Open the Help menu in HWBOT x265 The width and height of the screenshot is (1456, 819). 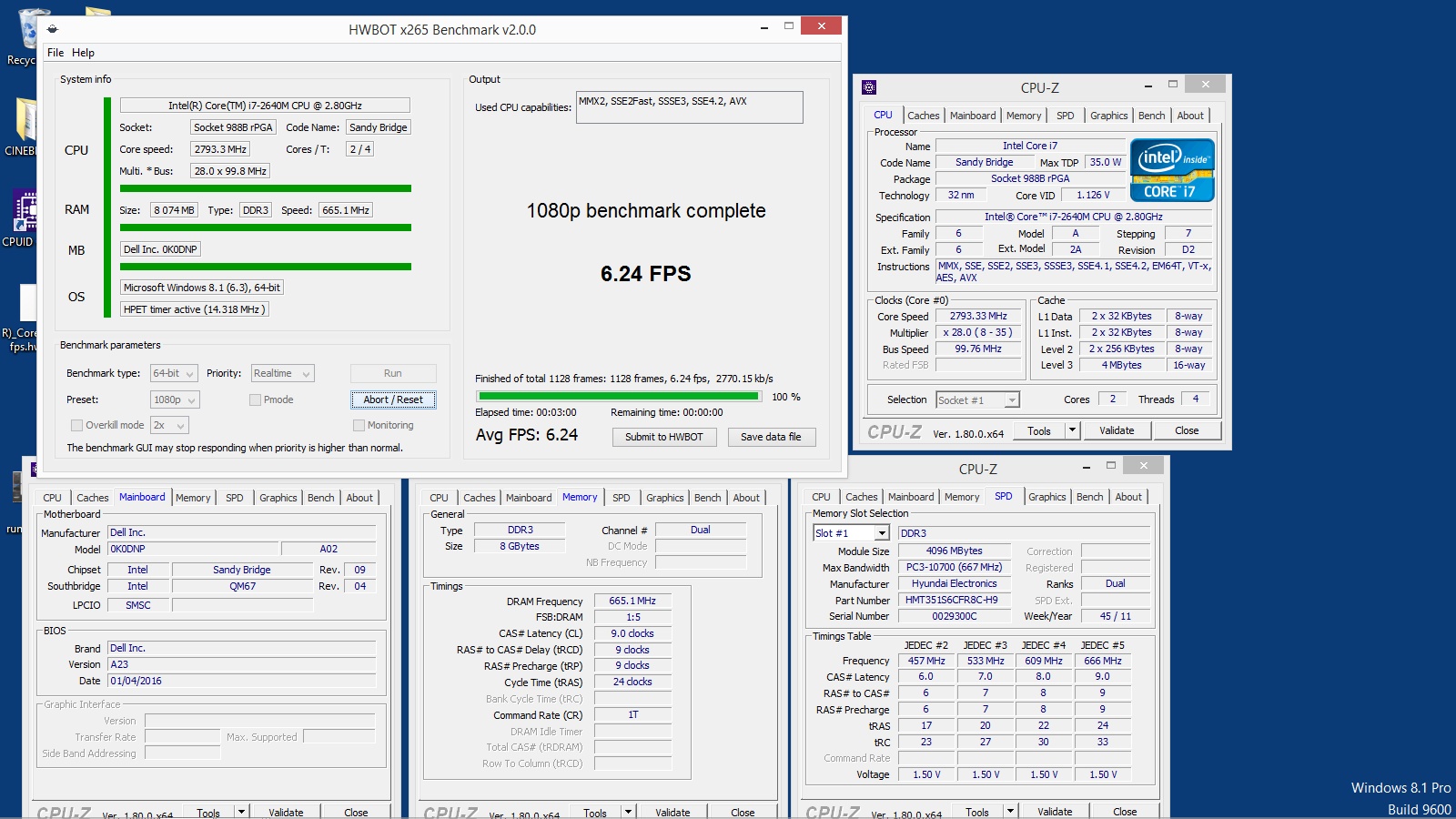tap(83, 53)
